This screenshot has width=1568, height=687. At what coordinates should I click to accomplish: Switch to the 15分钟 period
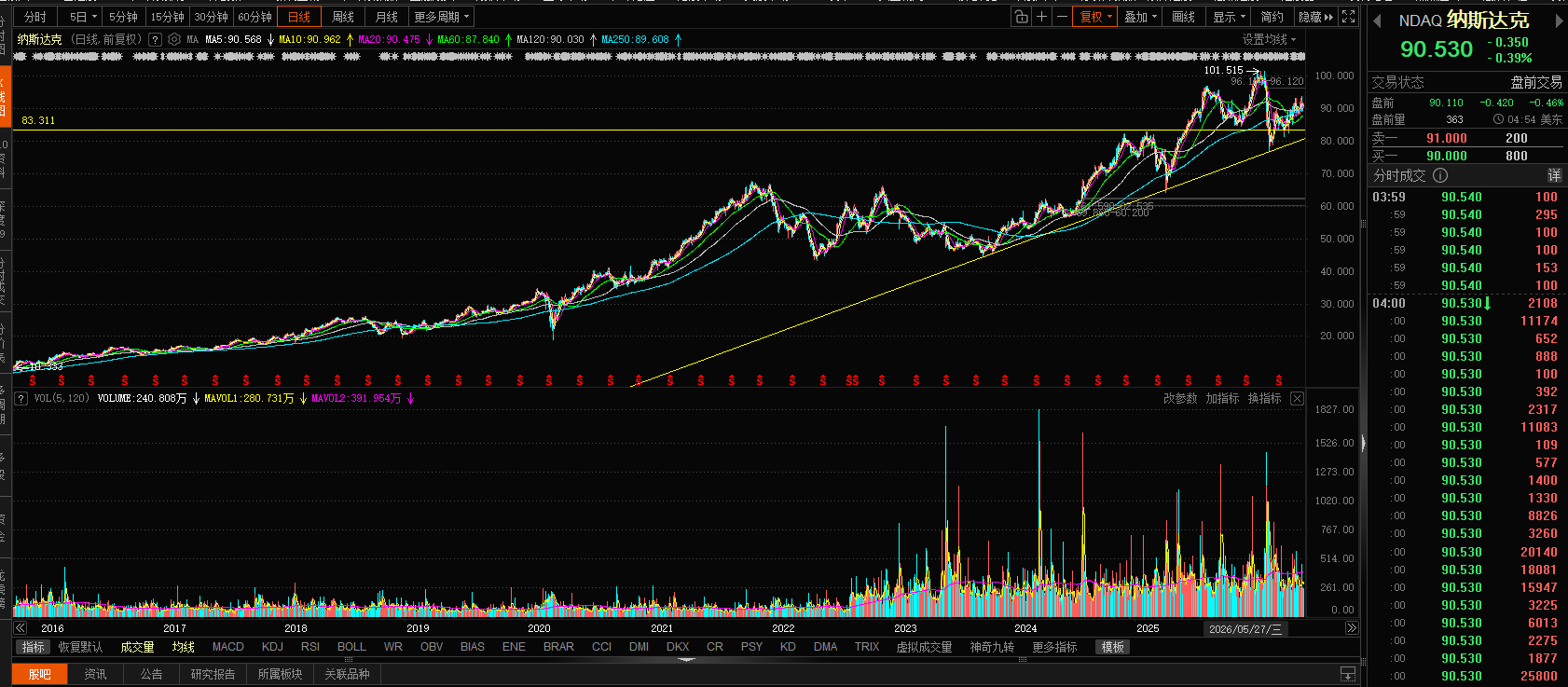click(x=168, y=17)
